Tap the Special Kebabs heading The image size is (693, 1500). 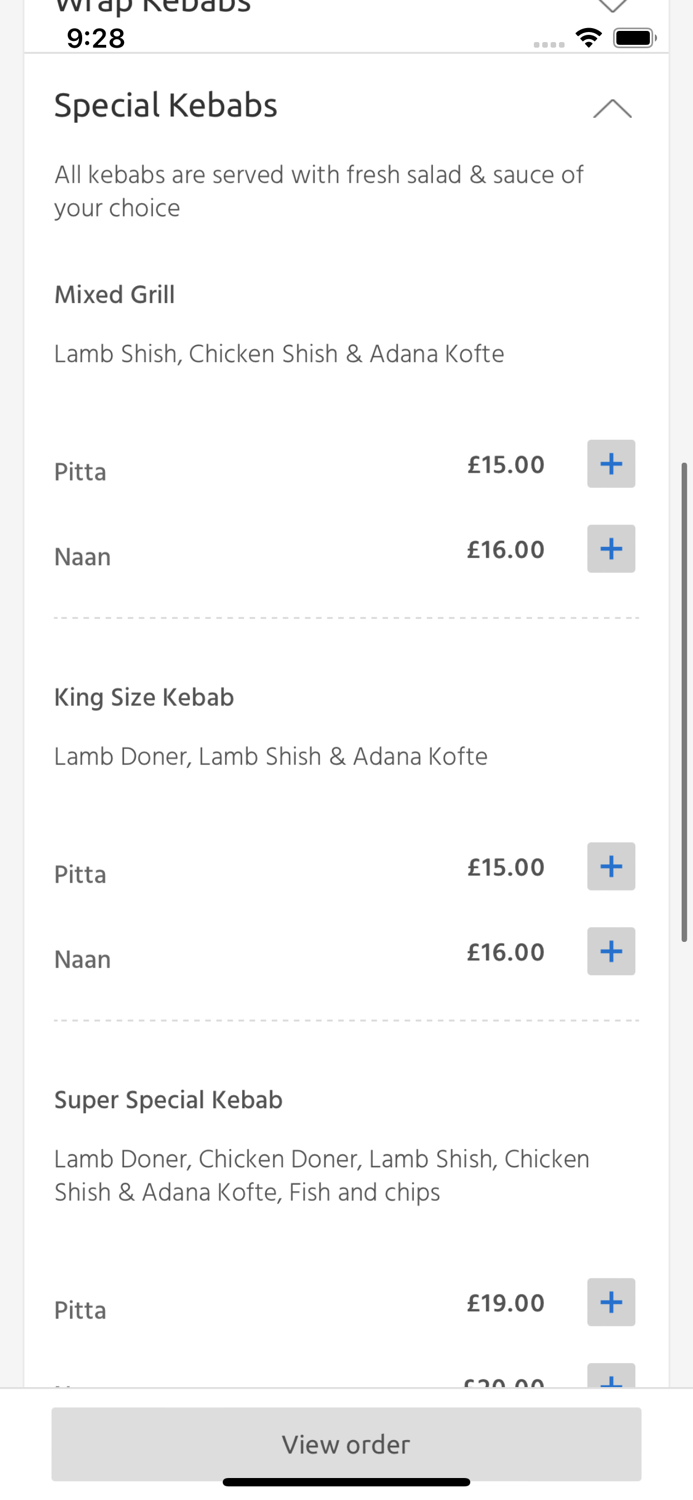click(x=166, y=105)
